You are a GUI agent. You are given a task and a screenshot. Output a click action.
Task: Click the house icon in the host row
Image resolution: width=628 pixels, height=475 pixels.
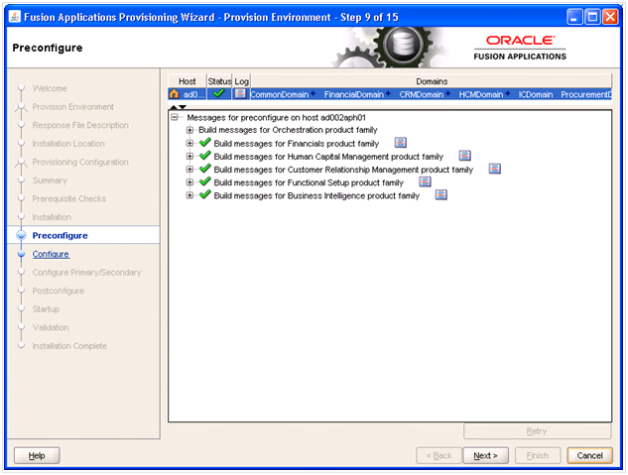174,94
